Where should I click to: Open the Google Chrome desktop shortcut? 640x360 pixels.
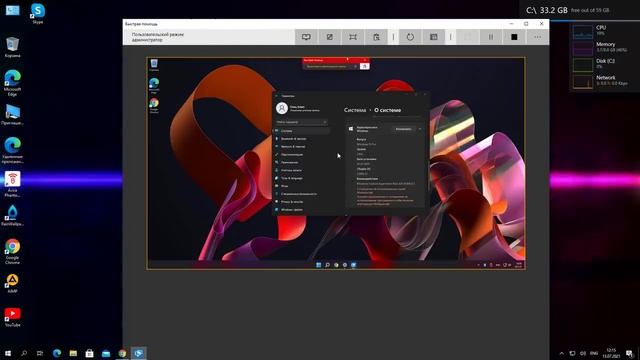12,251
